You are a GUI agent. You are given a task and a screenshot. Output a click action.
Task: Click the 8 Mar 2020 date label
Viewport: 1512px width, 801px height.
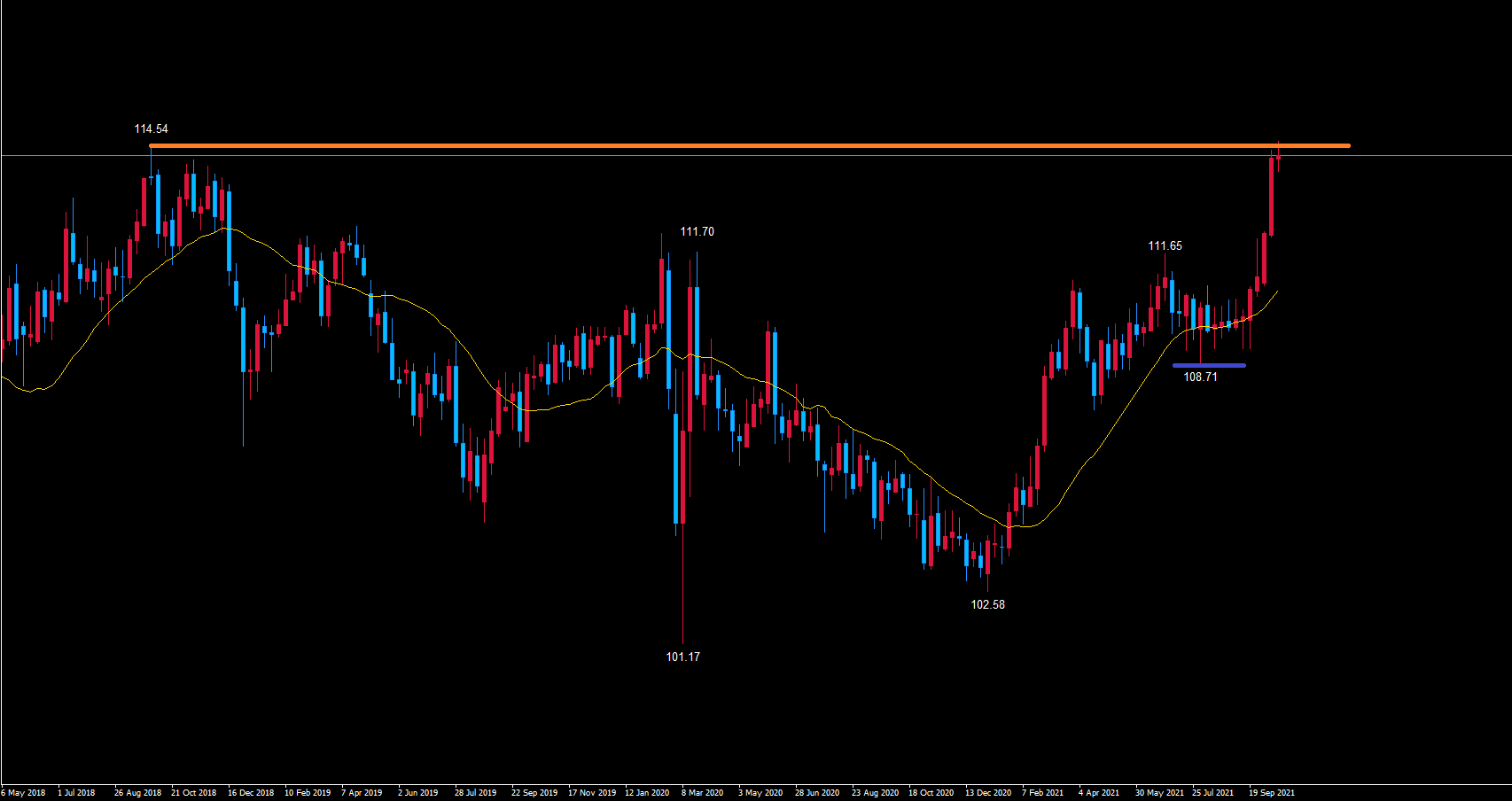[702, 792]
